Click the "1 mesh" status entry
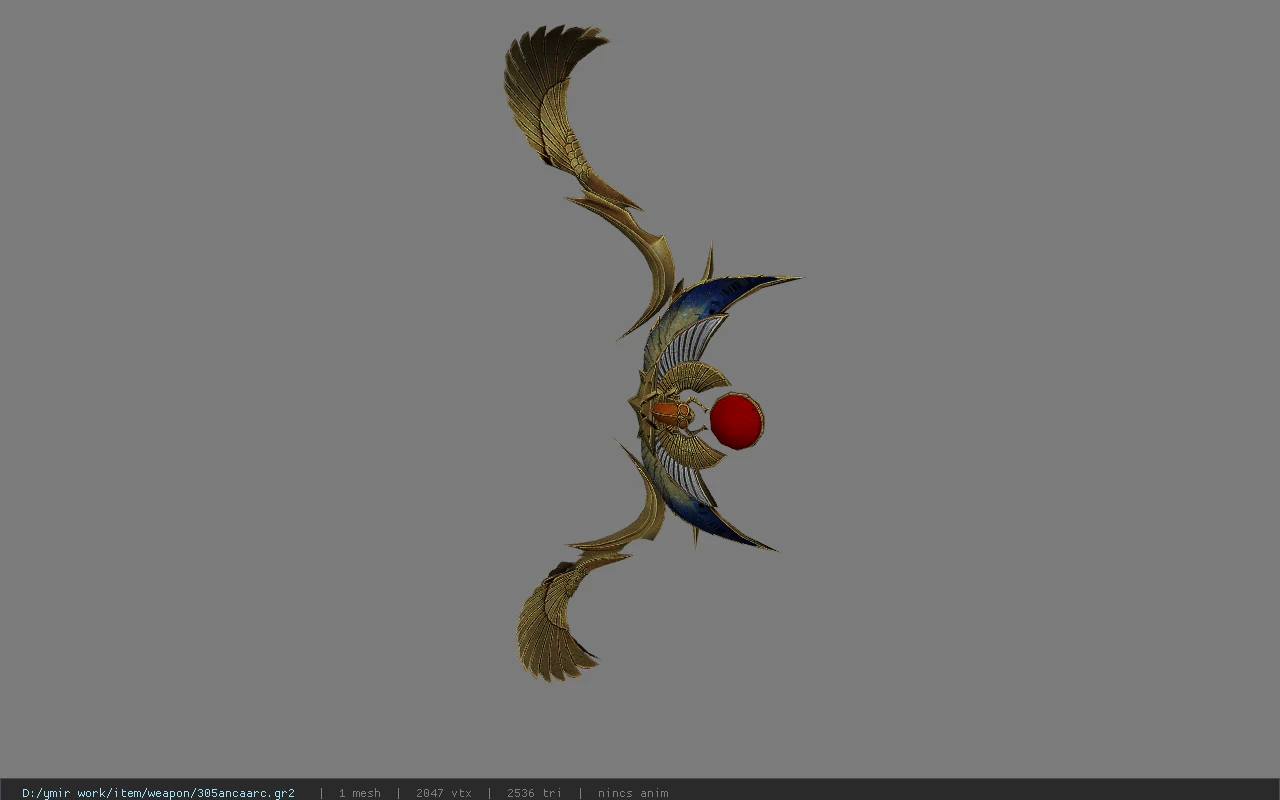The width and height of the screenshot is (1280, 800). [x=359, y=793]
